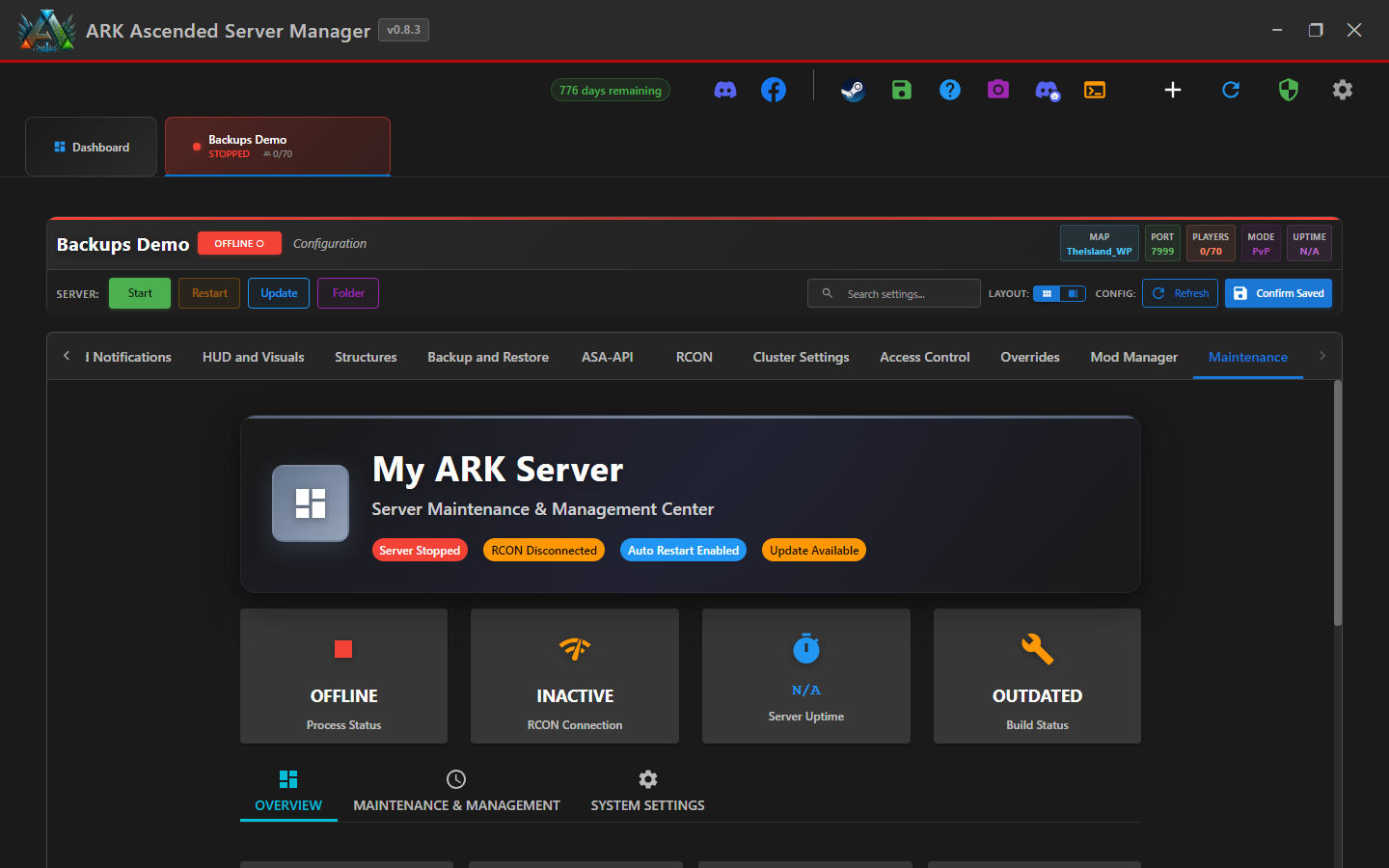Click the red stop icon on OFFLINE card
Image resolution: width=1389 pixels, height=868 pixels.
(343, 649)
